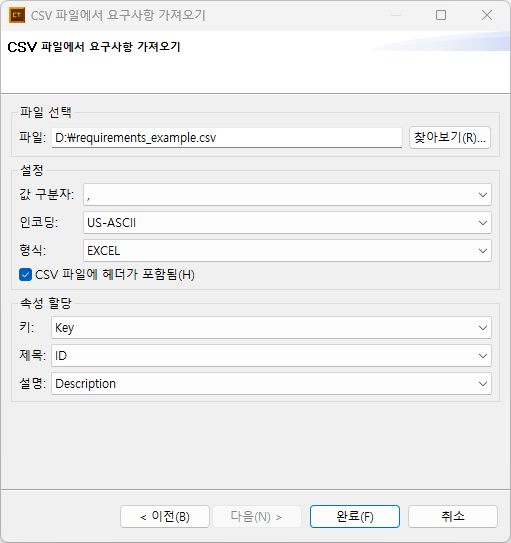Open the 형식 EXCEL dropdown arrow
The image size is (511, 543).
click(x=483, y=251)
